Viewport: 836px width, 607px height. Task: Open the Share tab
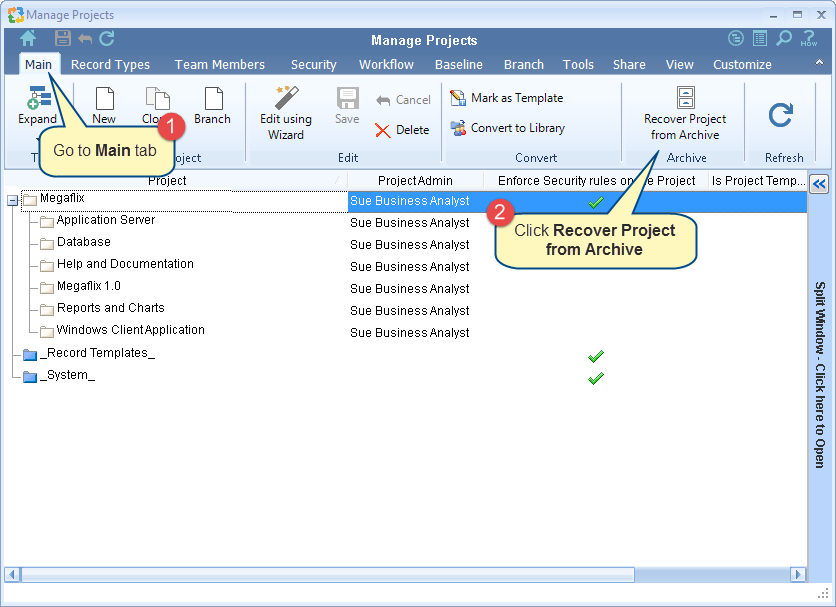tap(629, 65)
